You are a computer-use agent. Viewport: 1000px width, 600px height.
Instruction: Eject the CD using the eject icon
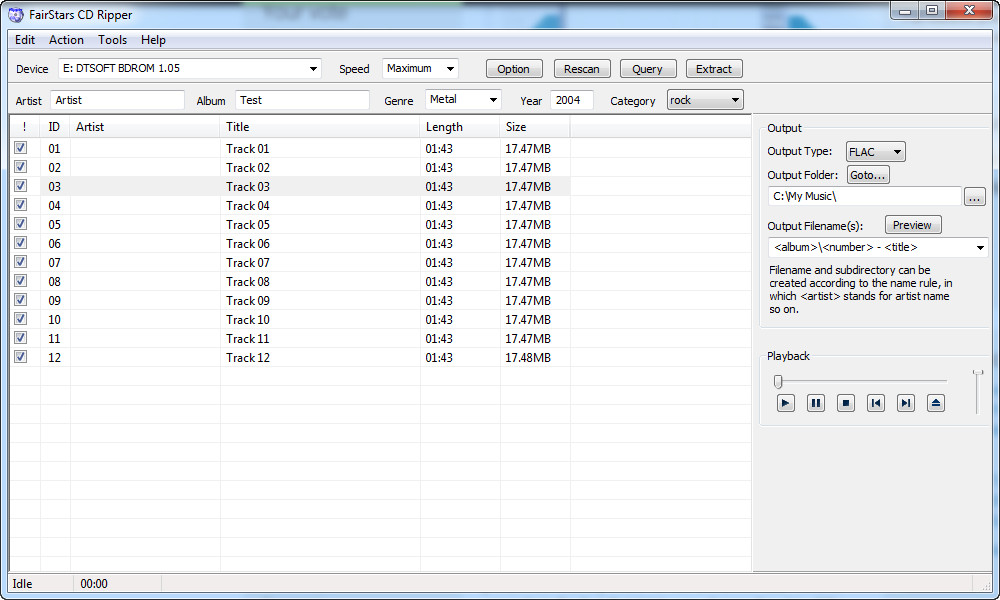936,403
